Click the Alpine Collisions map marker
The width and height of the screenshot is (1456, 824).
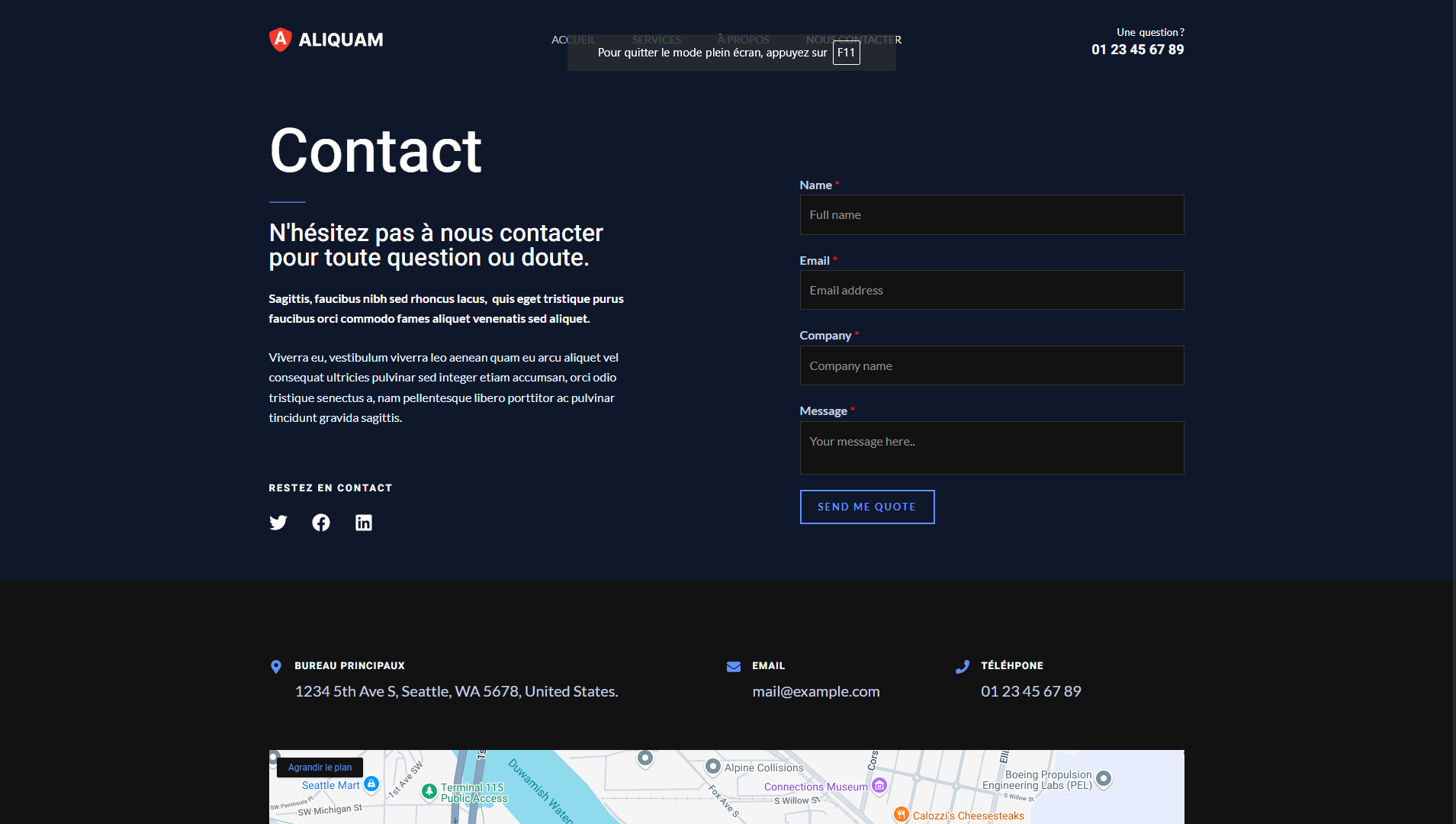(x=713, y=766)
